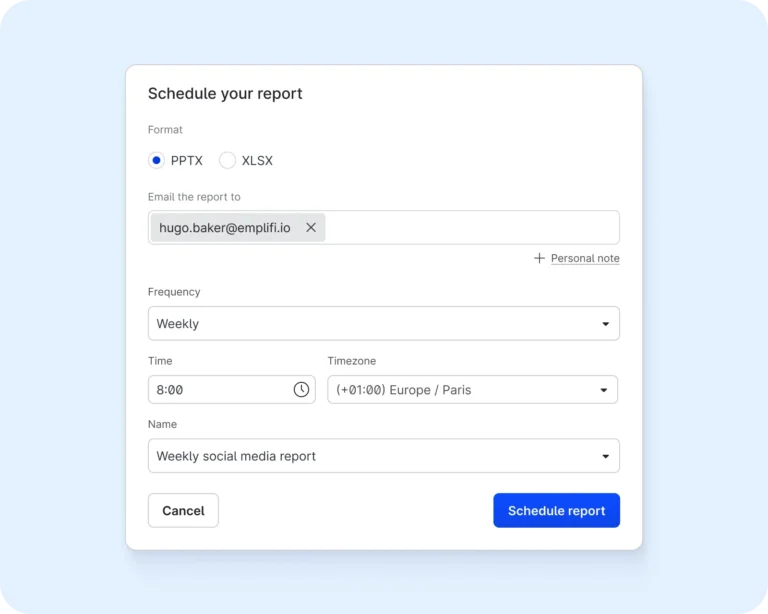
Task: Click the 8:00 time input field
Action: (x=215, y=390)
